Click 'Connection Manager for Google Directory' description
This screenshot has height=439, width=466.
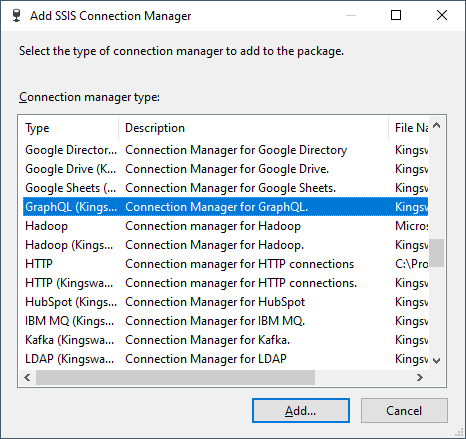coord(236,150)
